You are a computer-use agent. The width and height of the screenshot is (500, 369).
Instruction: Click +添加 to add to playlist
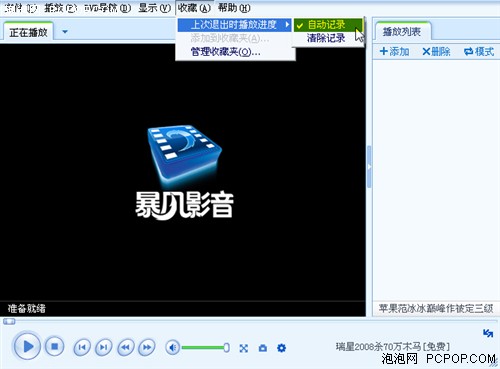click(x=394, y=52)
